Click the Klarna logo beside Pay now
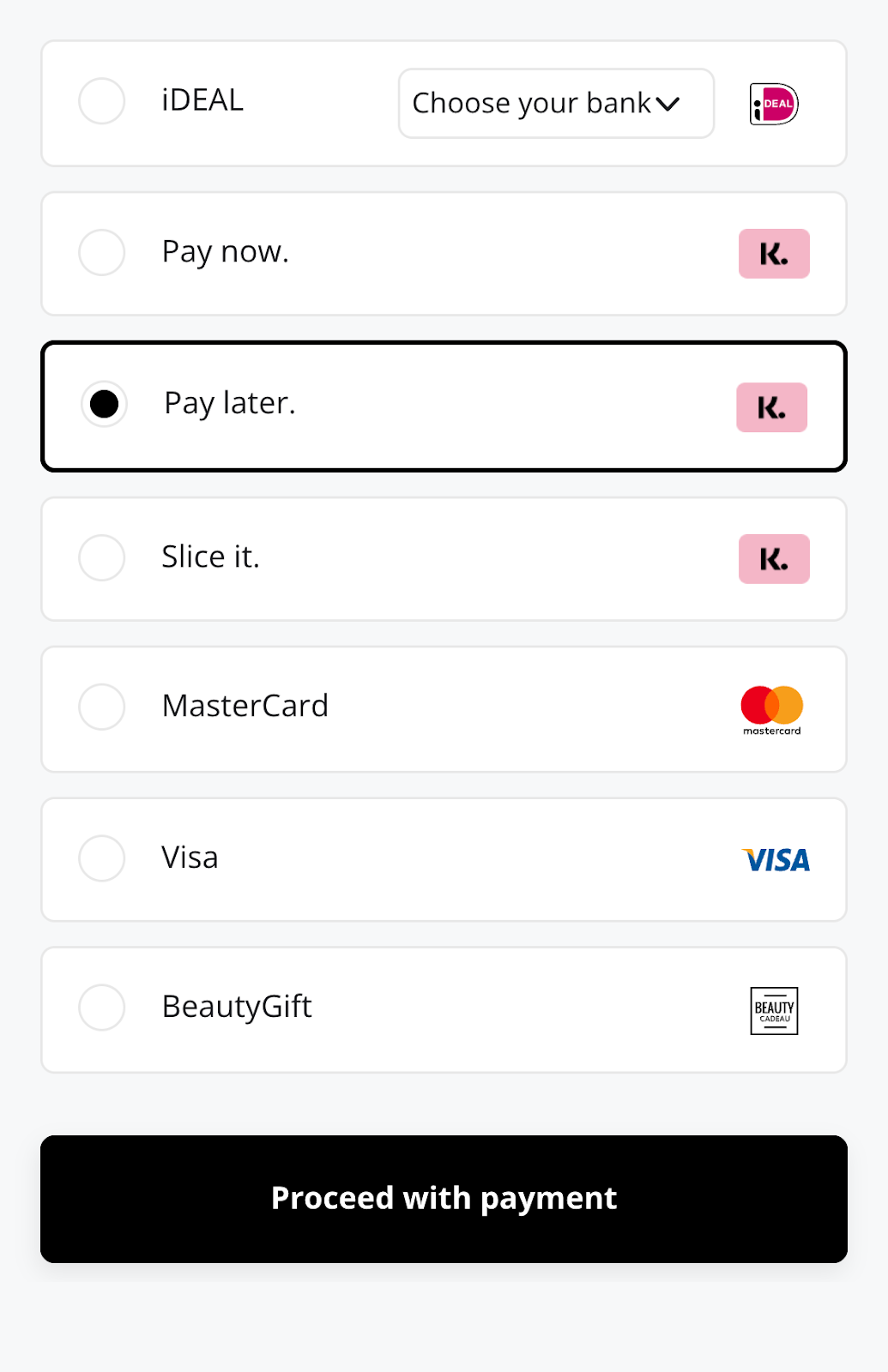This screenshot has width=888, height=1372. coord(774,254)
